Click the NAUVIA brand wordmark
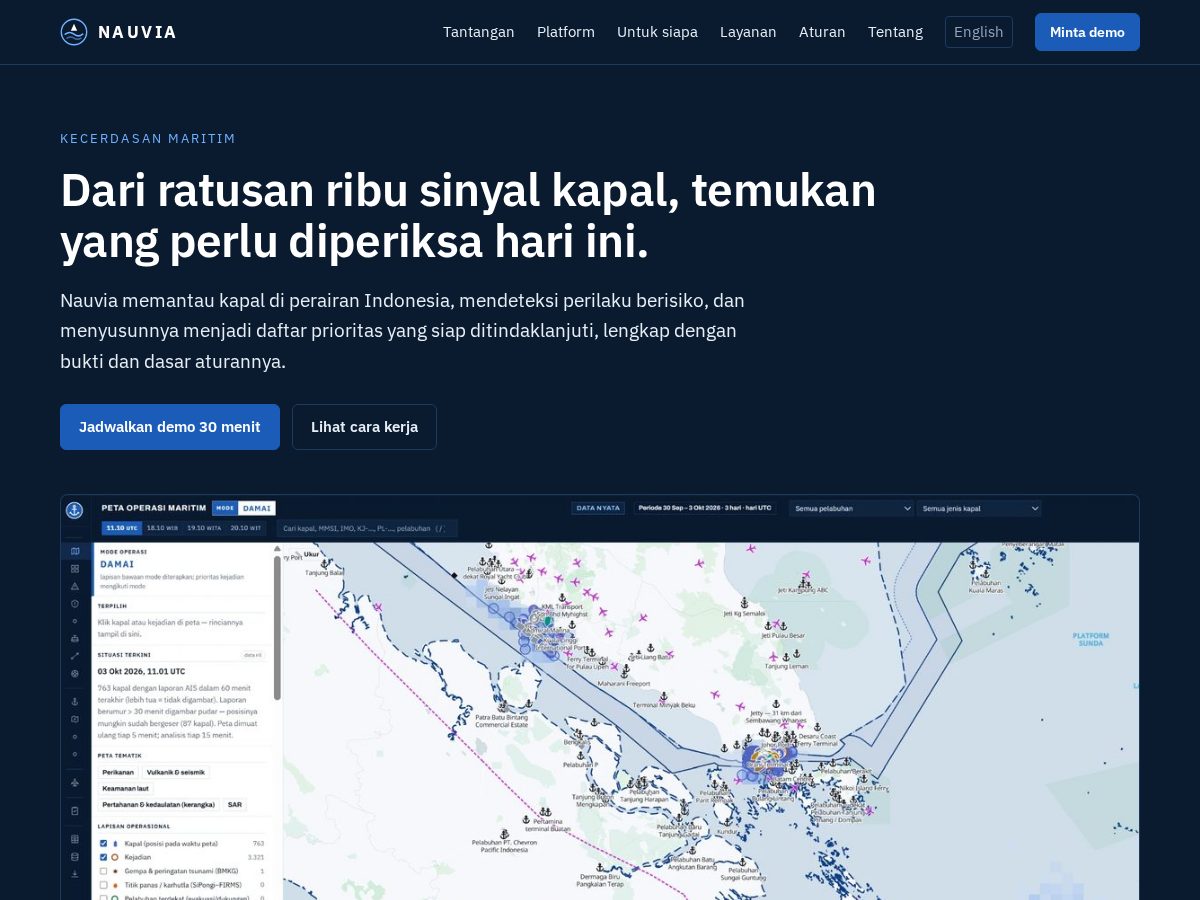This screenshot has width=1200, height=900. point(137,32)
